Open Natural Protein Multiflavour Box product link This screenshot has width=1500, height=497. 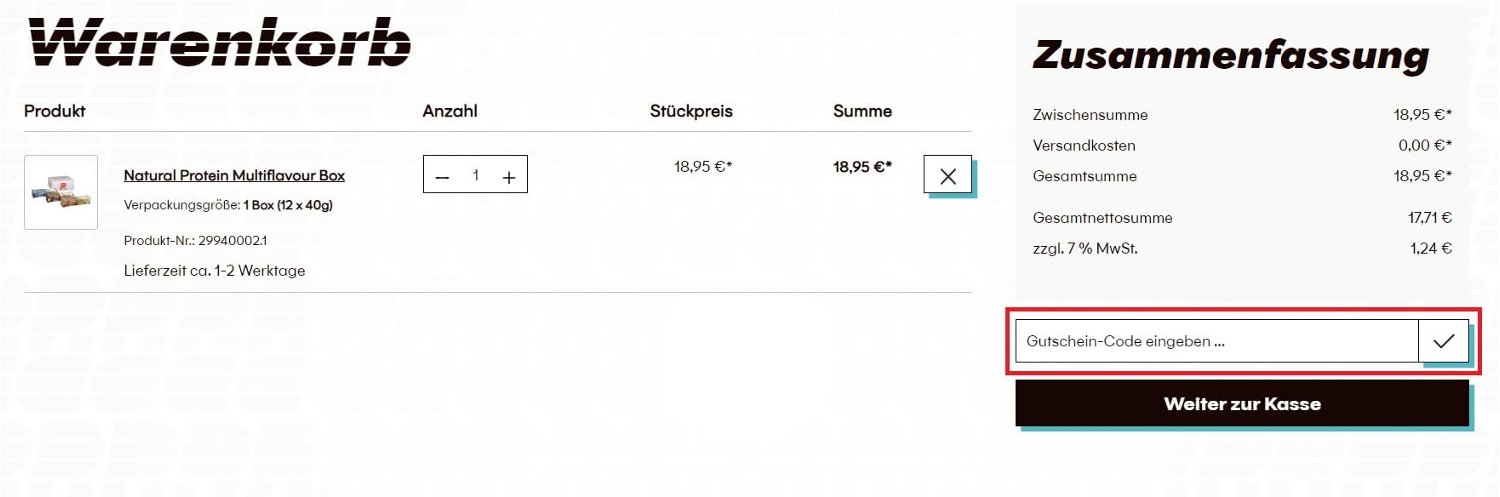tap(234, 175)
